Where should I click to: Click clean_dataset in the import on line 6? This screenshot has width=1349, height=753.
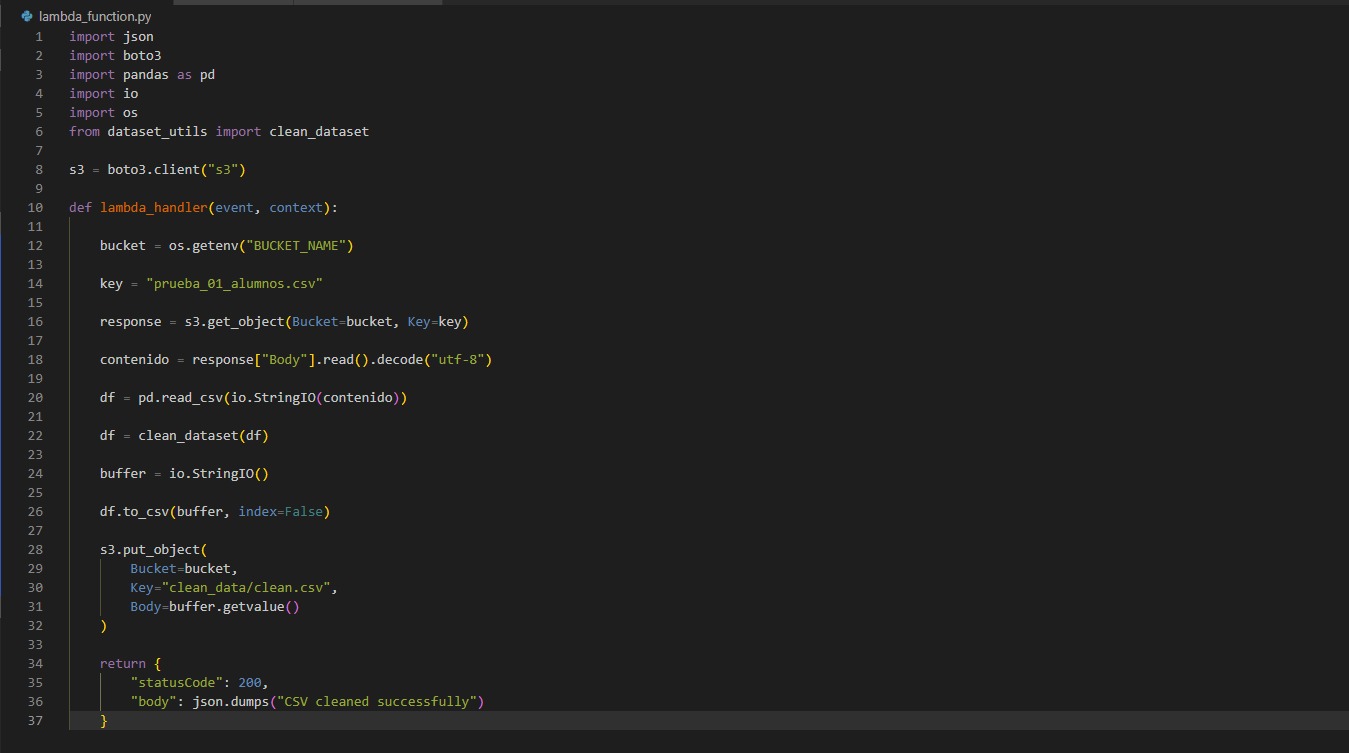[319, 132]
